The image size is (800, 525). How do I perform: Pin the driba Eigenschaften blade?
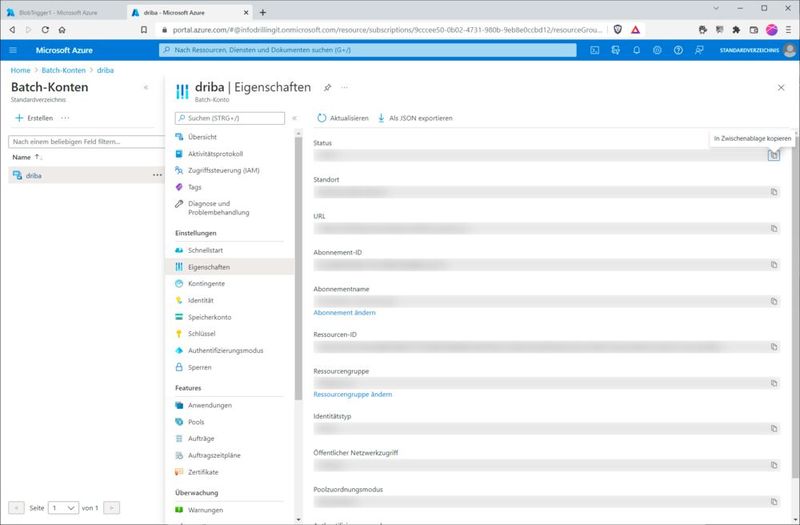point(327,87)
